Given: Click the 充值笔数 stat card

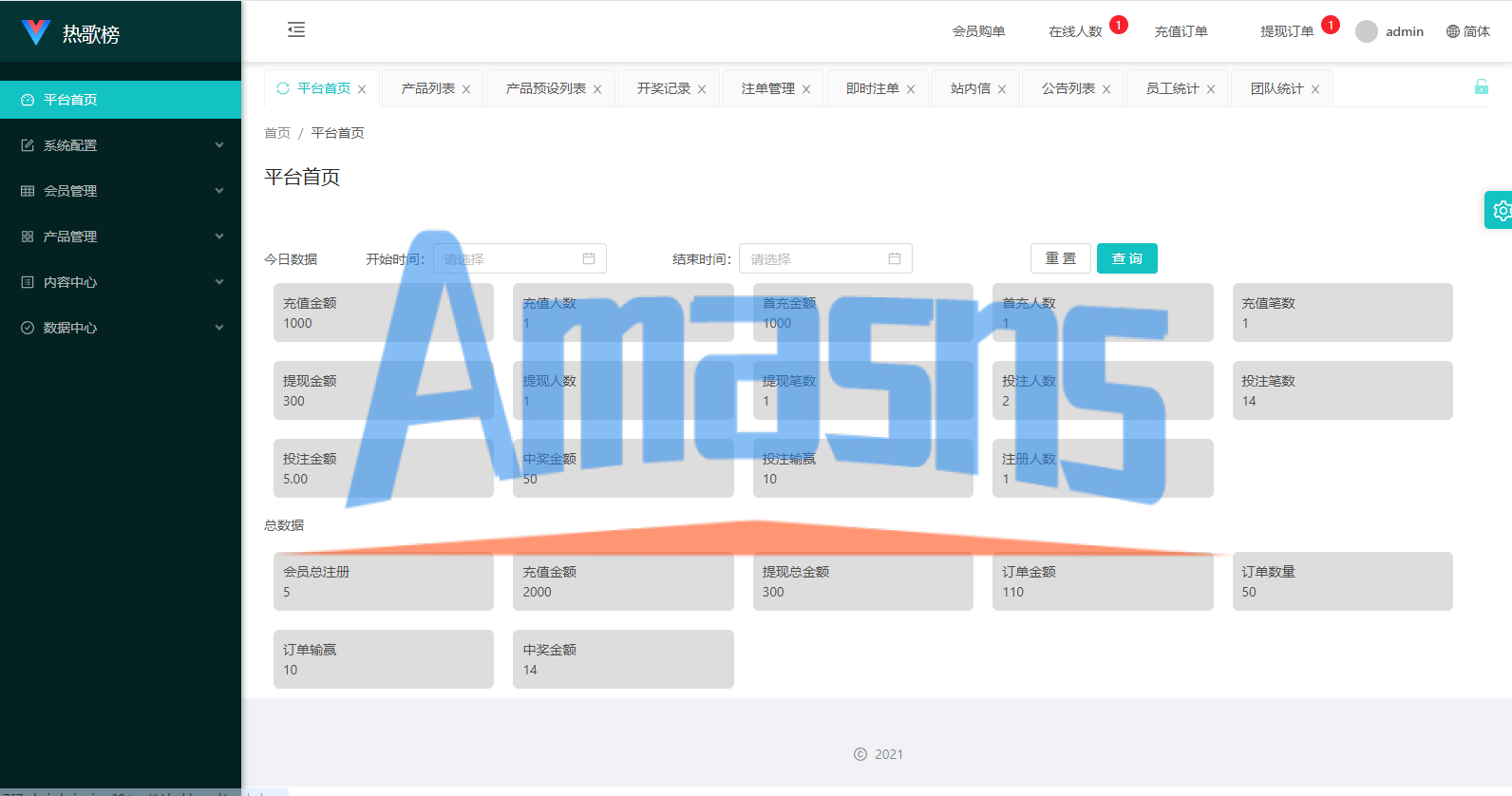Looking at the screenshot, I should click(x=1343, y=313).
